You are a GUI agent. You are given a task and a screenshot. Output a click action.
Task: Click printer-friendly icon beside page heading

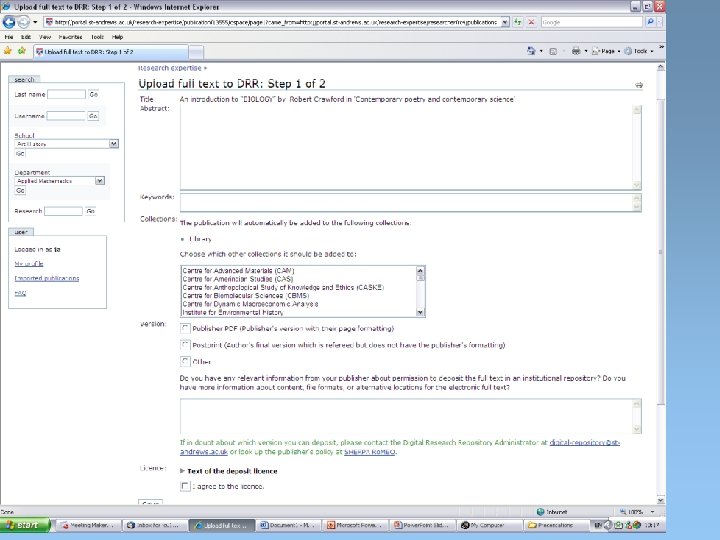coord(639,85)
